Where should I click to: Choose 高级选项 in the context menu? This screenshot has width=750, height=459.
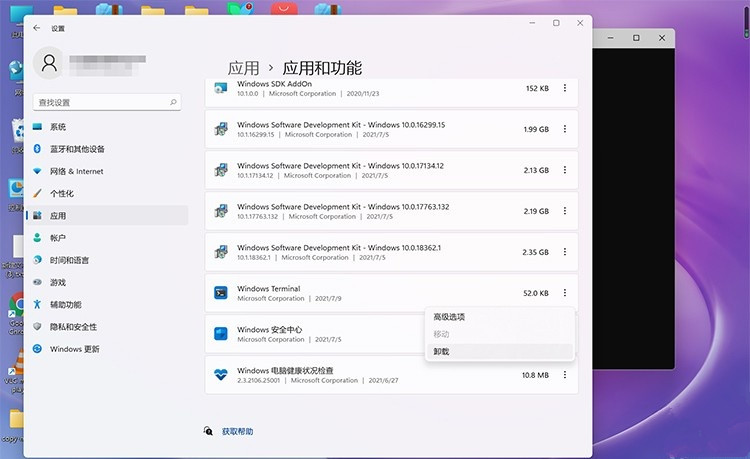click(x=499, y=317)
